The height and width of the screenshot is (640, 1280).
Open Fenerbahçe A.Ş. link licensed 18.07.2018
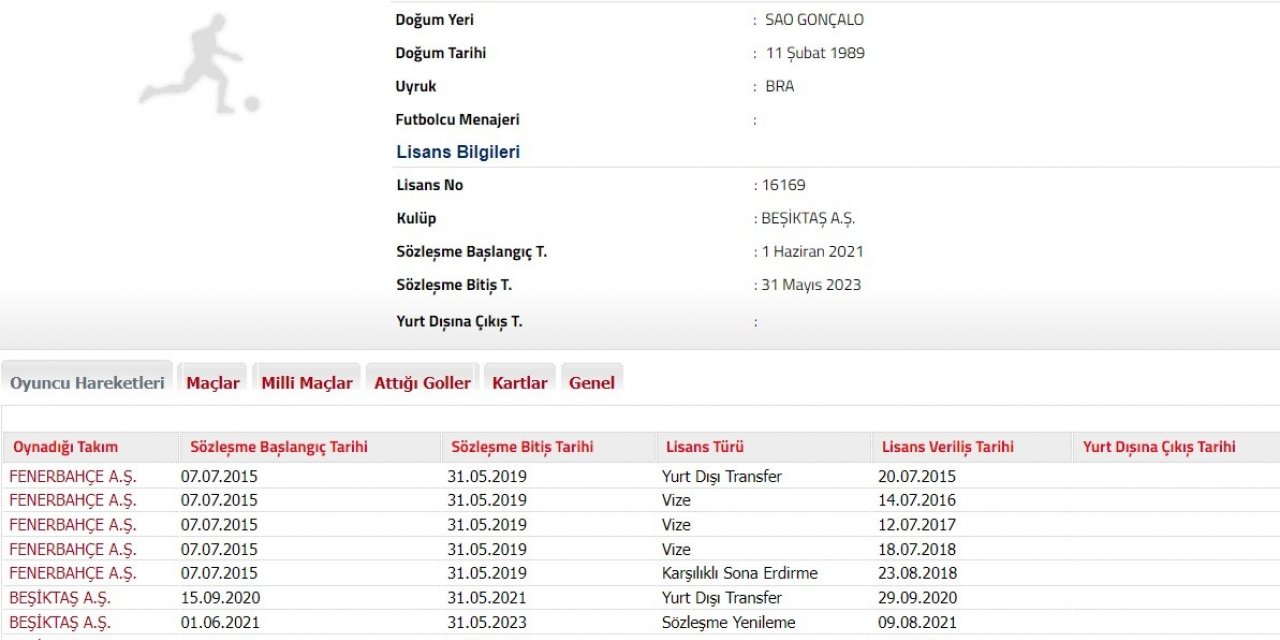(x=73, y=549)
